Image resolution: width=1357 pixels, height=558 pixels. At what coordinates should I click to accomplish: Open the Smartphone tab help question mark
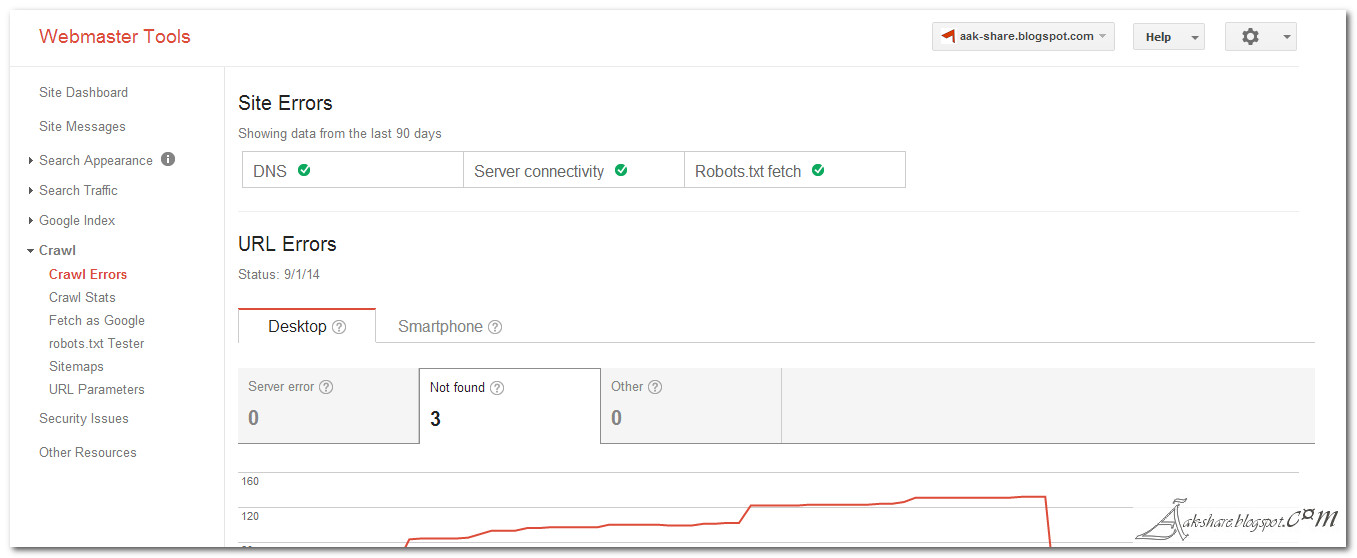495,327
